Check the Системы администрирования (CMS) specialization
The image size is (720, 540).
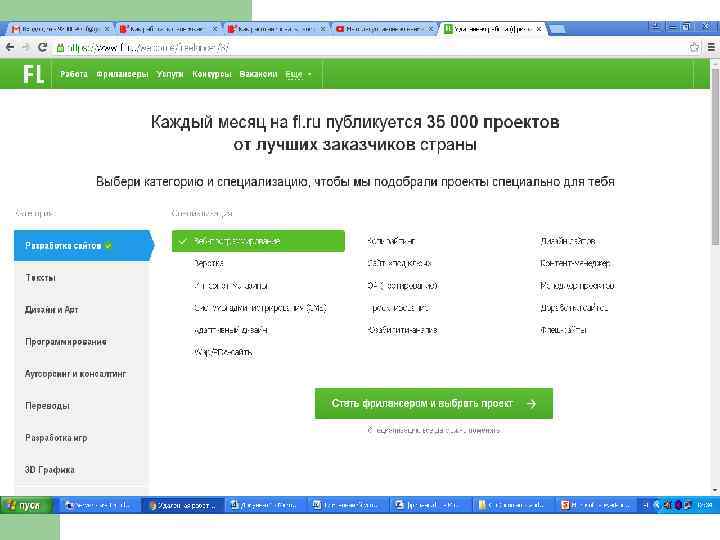click(x=260, y=308)
